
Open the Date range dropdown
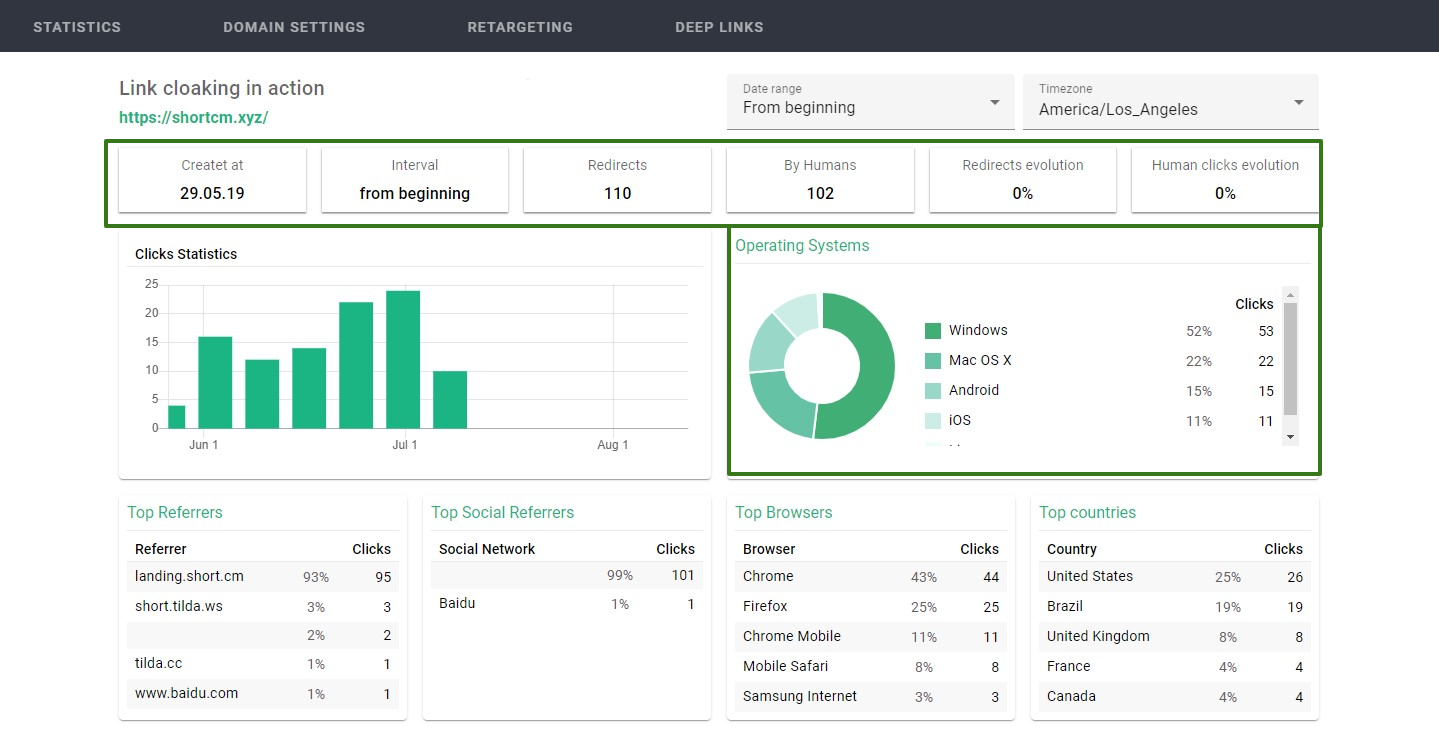(x=870, y=102)
